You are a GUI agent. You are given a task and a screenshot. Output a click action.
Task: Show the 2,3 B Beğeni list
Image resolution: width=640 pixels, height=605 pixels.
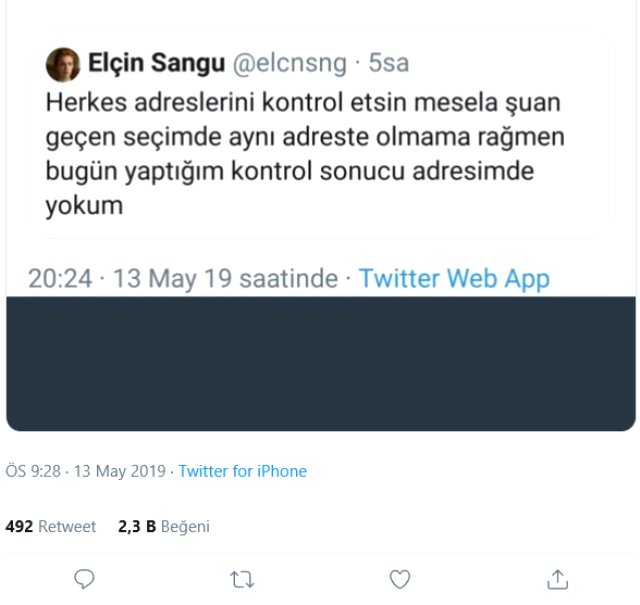(x=163, y=526)
